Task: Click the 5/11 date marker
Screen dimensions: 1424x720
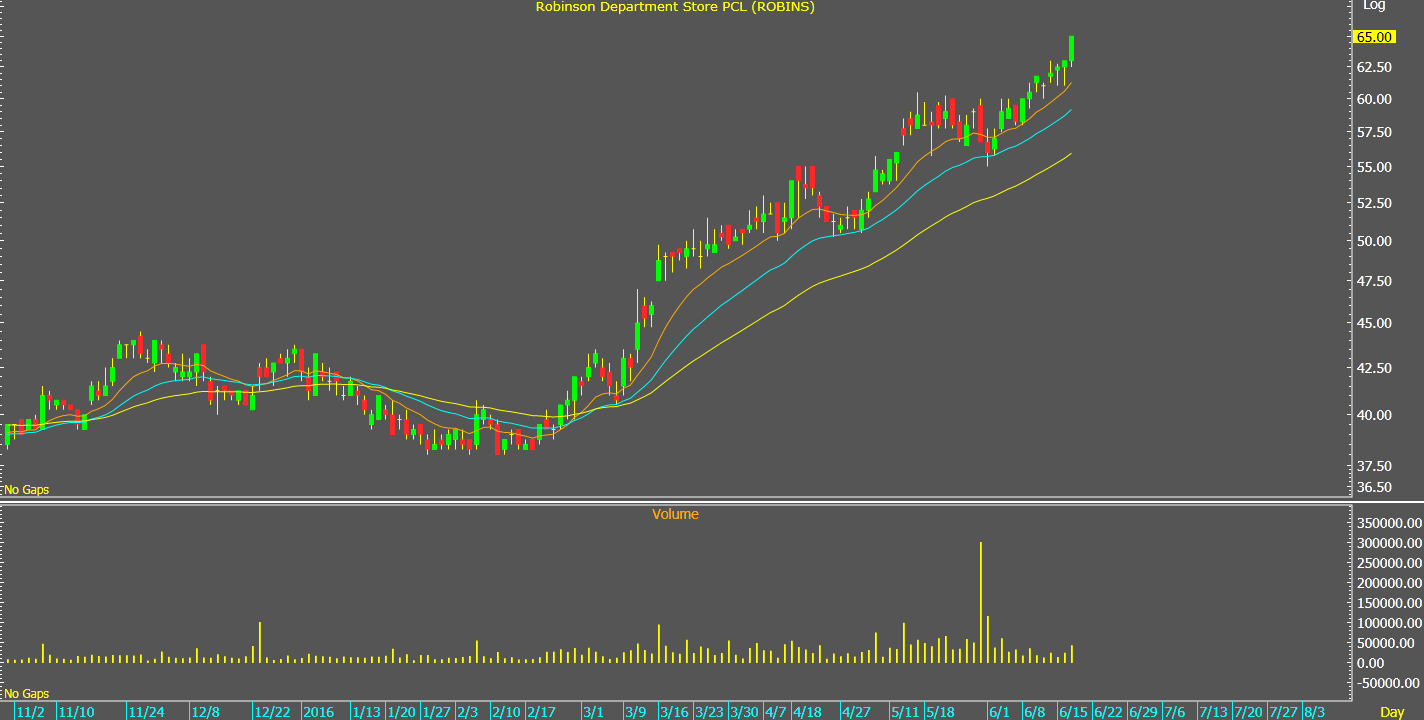Action: 906,712
